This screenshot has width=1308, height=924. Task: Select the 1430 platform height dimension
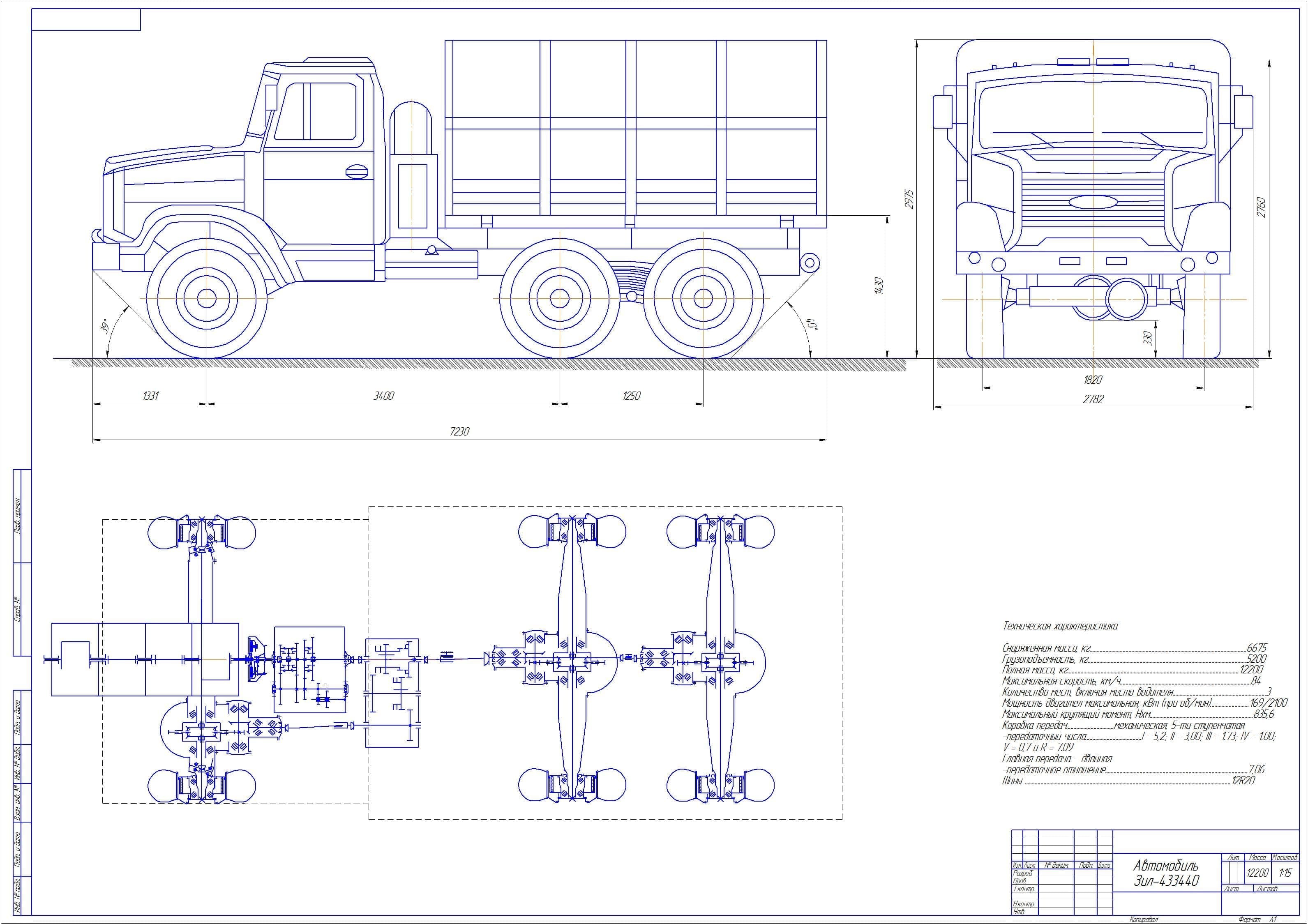tap(879, 286)
